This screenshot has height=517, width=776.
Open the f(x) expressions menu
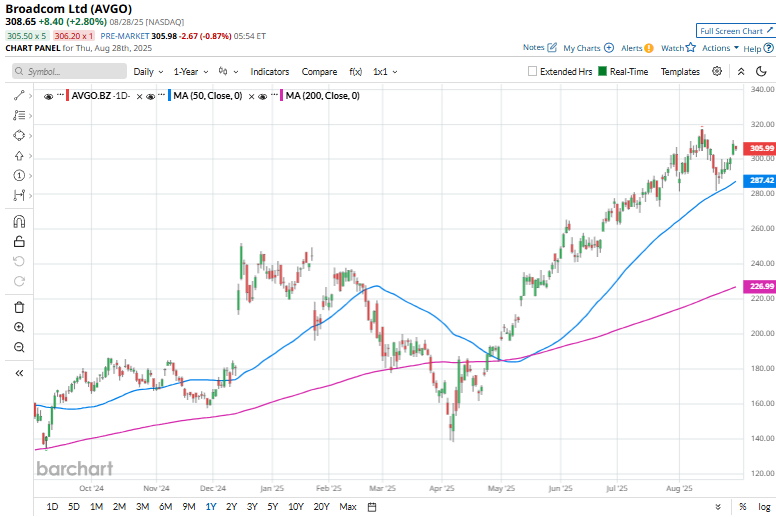355,72
